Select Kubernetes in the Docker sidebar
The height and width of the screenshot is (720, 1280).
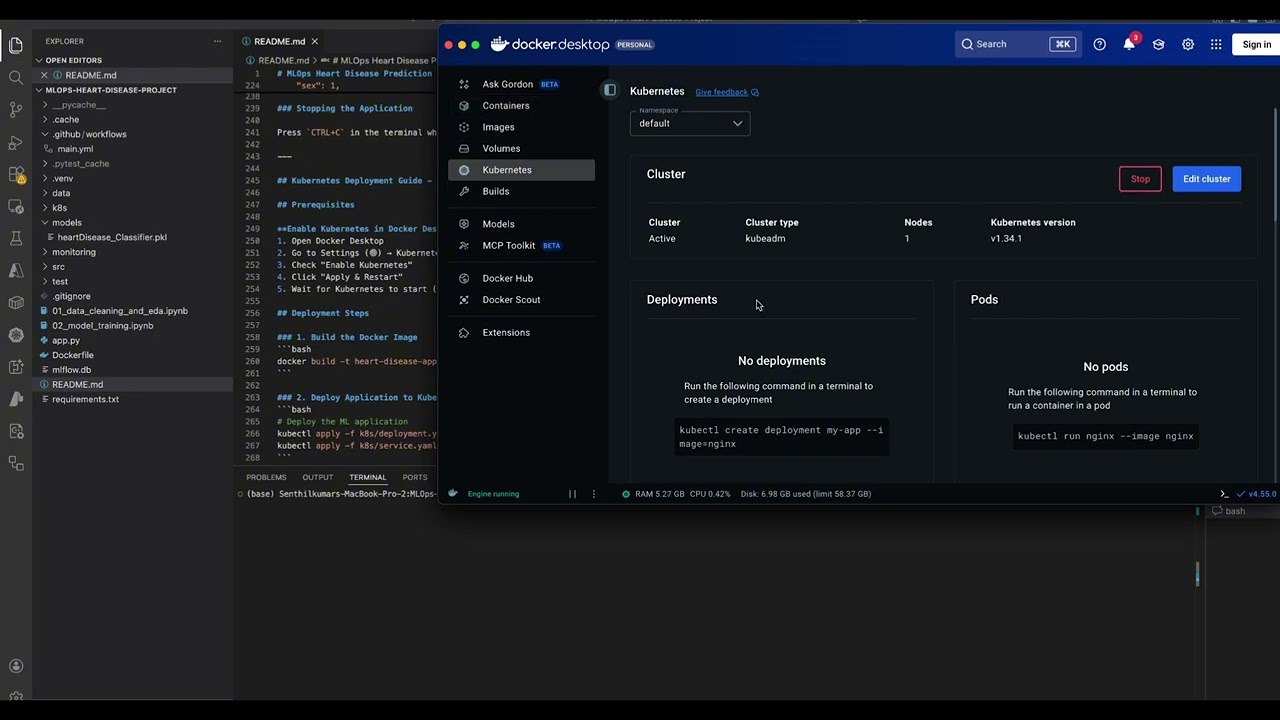pyautogui.click(x=521, y=170)
